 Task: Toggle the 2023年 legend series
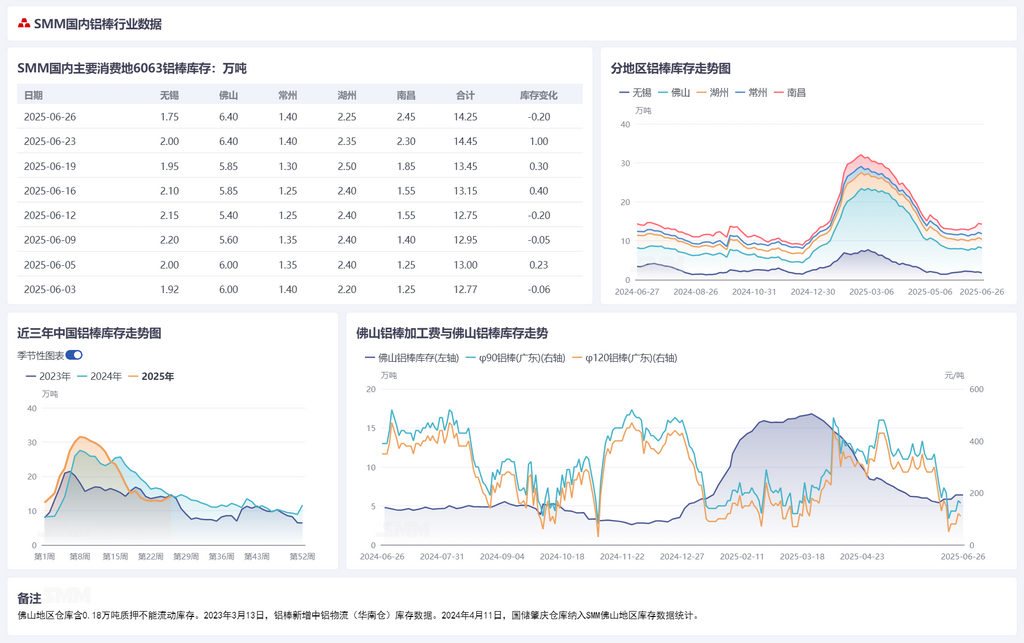point(48,376)
